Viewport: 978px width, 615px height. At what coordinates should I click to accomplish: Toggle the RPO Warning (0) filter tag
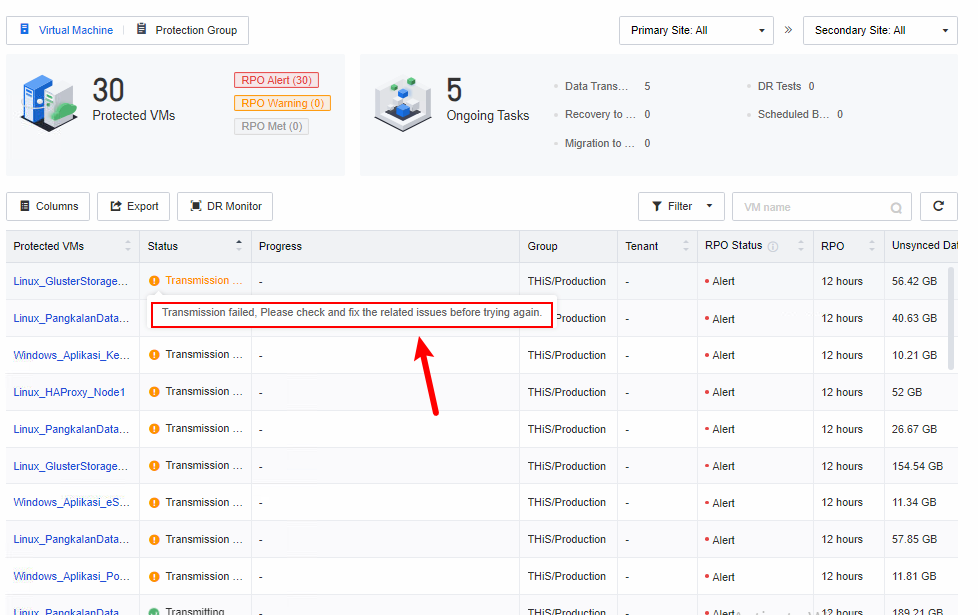[282, 103]
